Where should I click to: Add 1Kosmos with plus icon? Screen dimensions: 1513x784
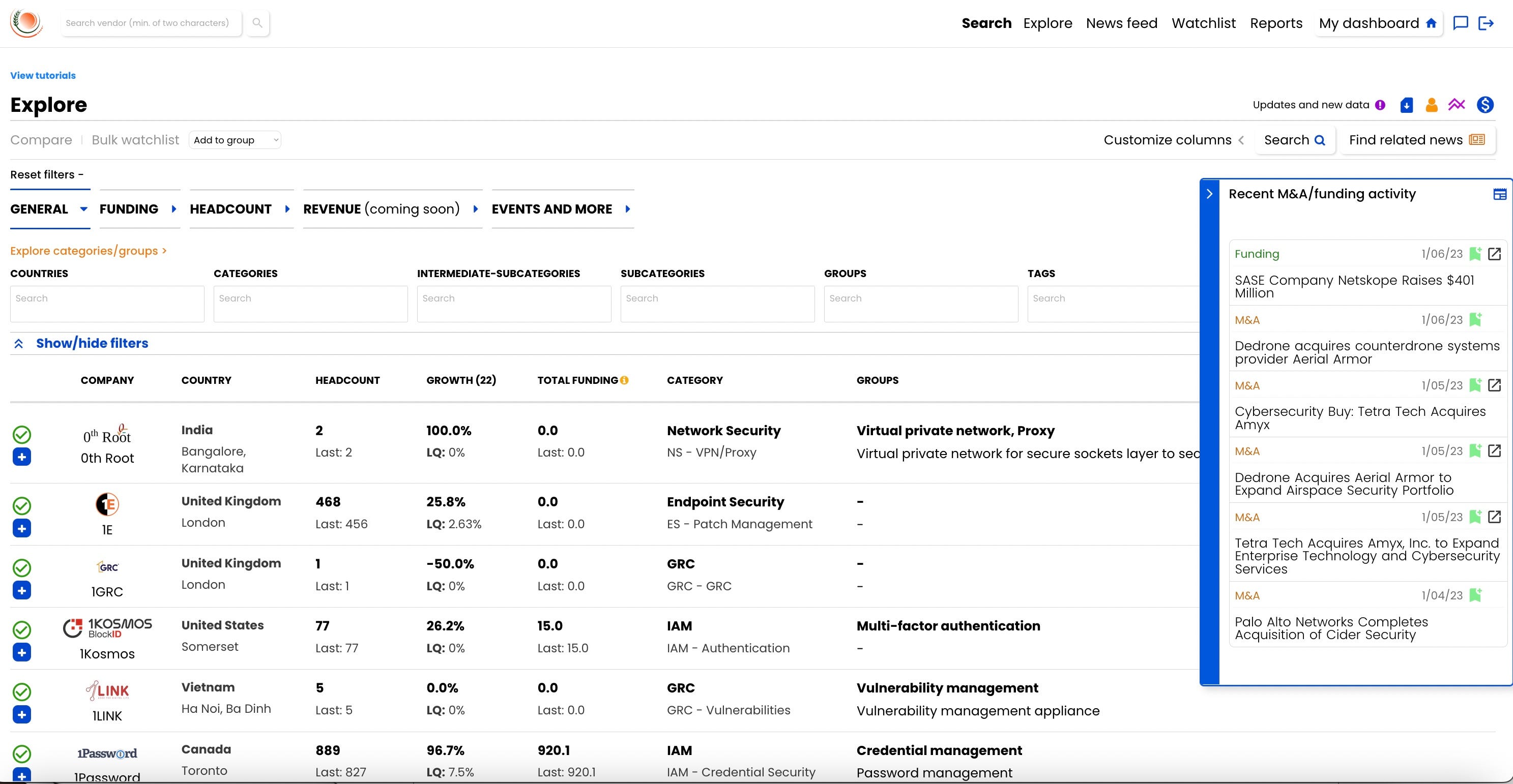coord(22,652)
